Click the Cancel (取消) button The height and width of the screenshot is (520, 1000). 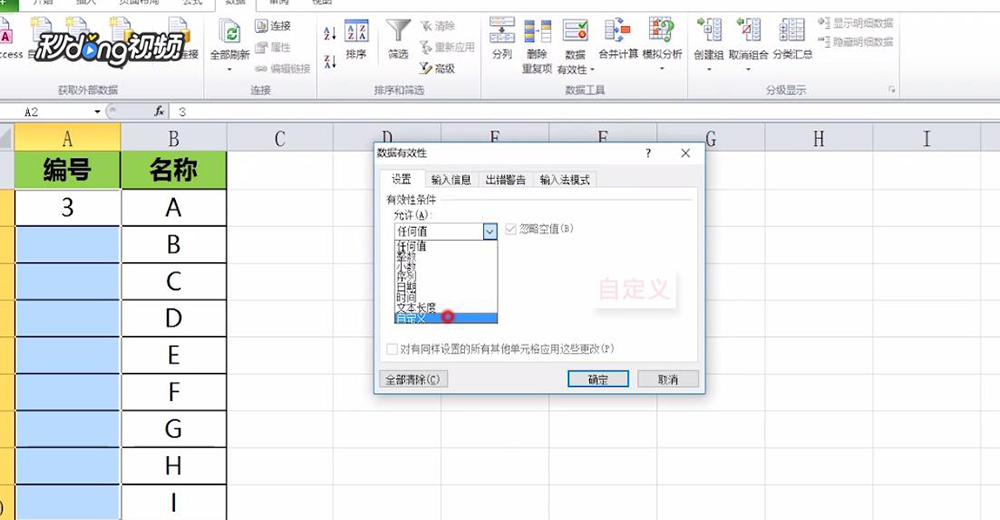point(668,380)
